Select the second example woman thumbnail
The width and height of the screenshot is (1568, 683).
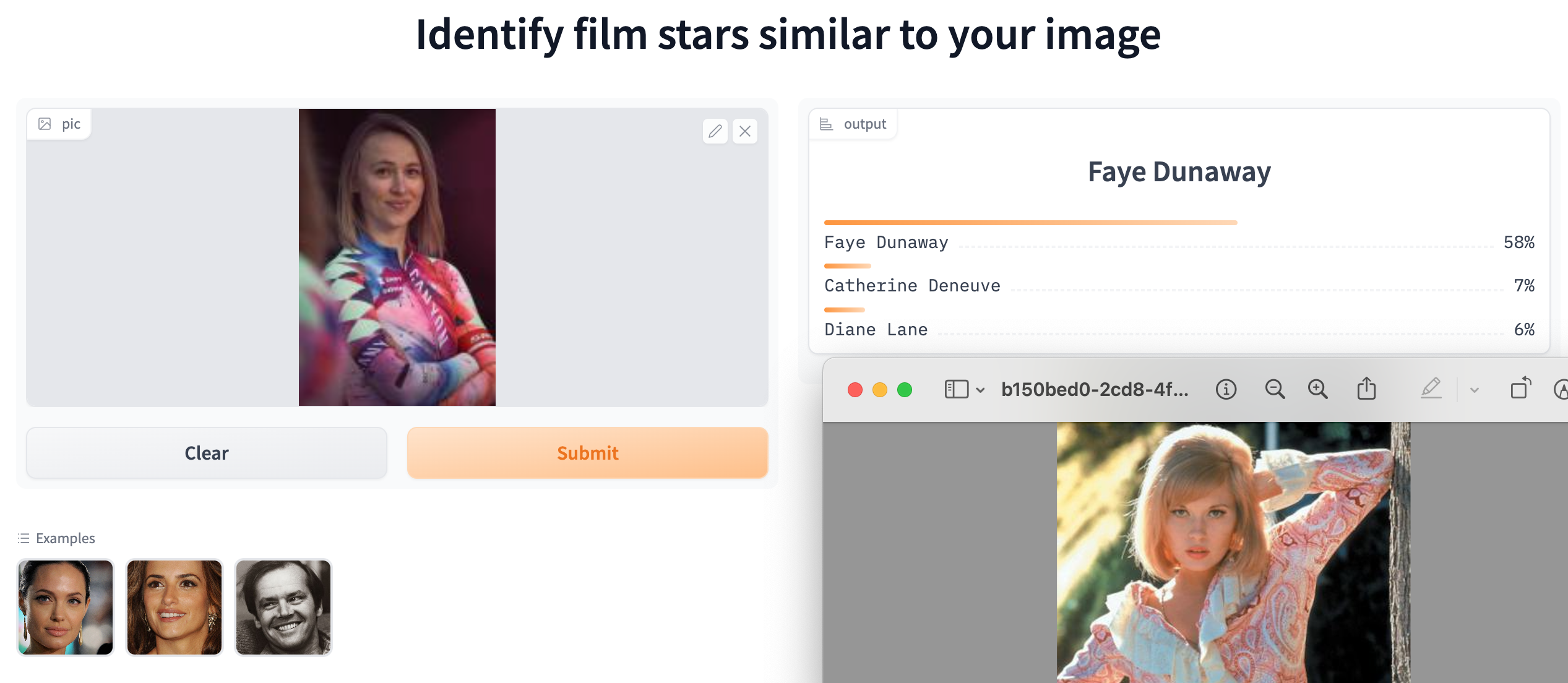click(174, 608)
